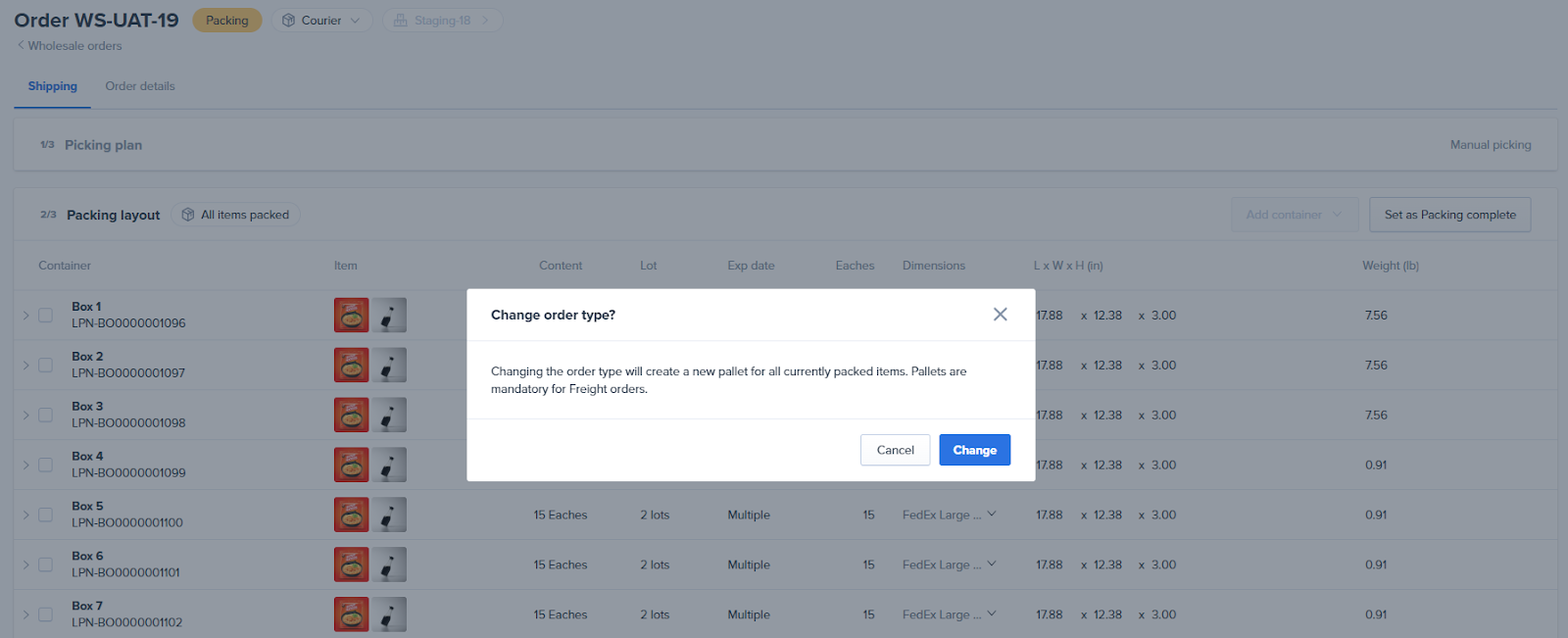
Task: Tick the checkbox for Box 4
Action: click(45, 465)
